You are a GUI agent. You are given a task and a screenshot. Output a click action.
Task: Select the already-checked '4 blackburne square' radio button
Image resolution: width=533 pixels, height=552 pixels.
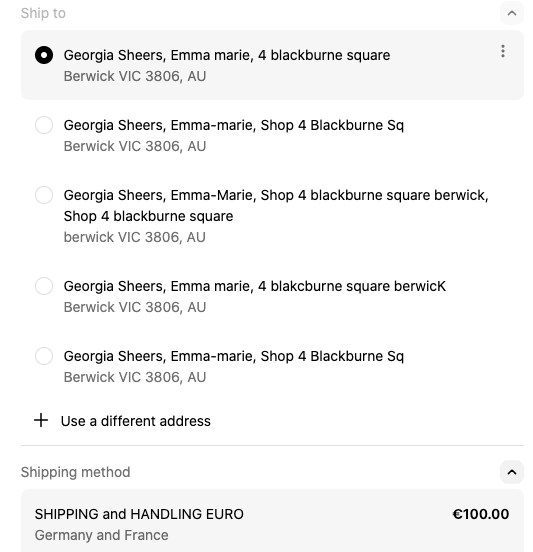[44, 55]
